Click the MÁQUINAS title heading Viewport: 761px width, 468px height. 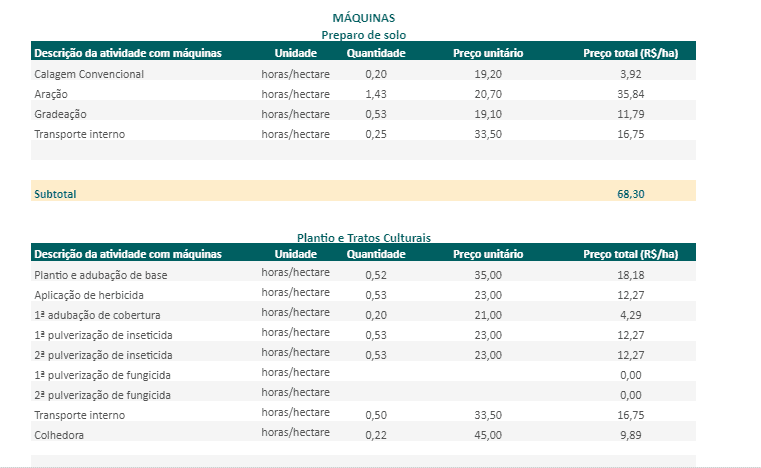tap(363, 18)
